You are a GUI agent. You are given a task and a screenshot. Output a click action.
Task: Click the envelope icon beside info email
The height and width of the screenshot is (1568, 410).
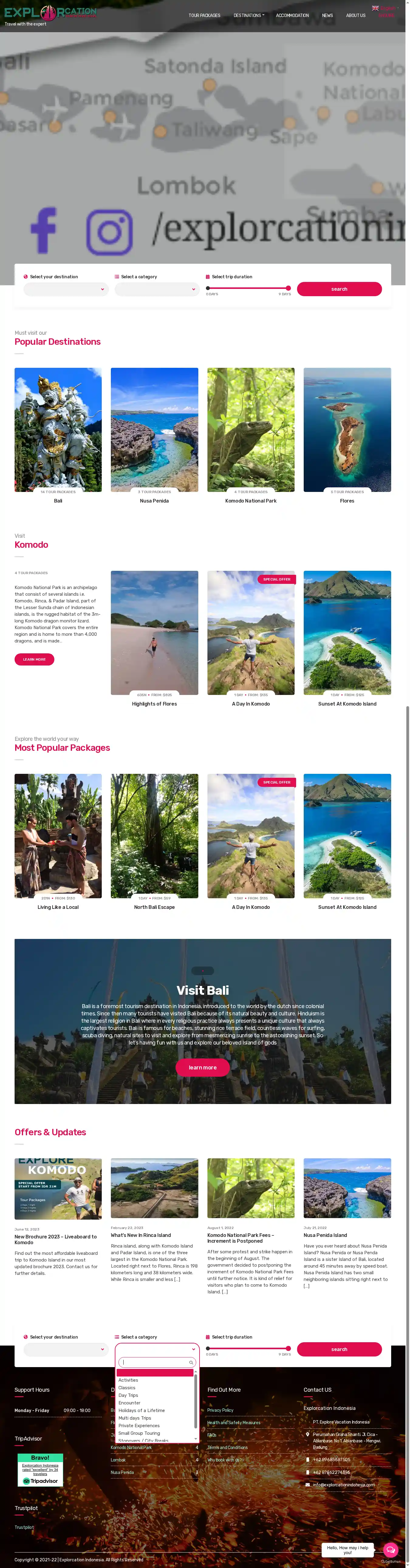click(307, 1485)
